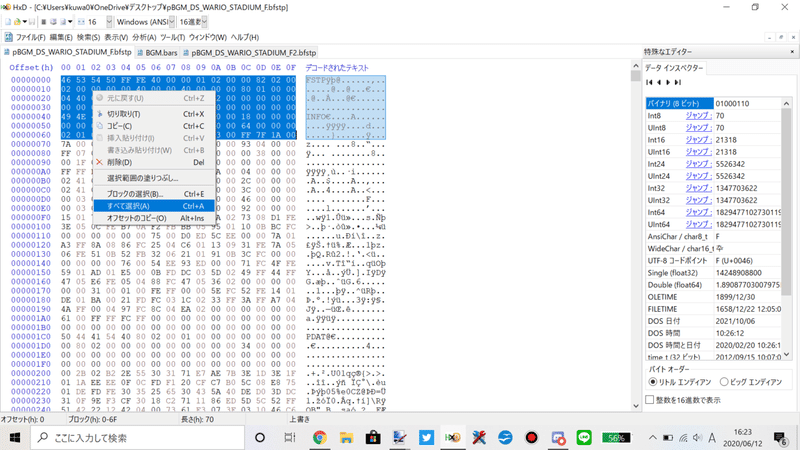Choose 削除(D) in the context menu

pos(154,162)
